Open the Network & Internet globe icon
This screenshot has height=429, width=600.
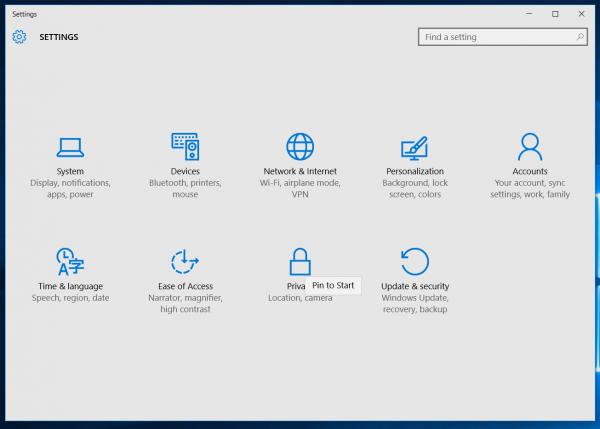(x=300, y=147)
